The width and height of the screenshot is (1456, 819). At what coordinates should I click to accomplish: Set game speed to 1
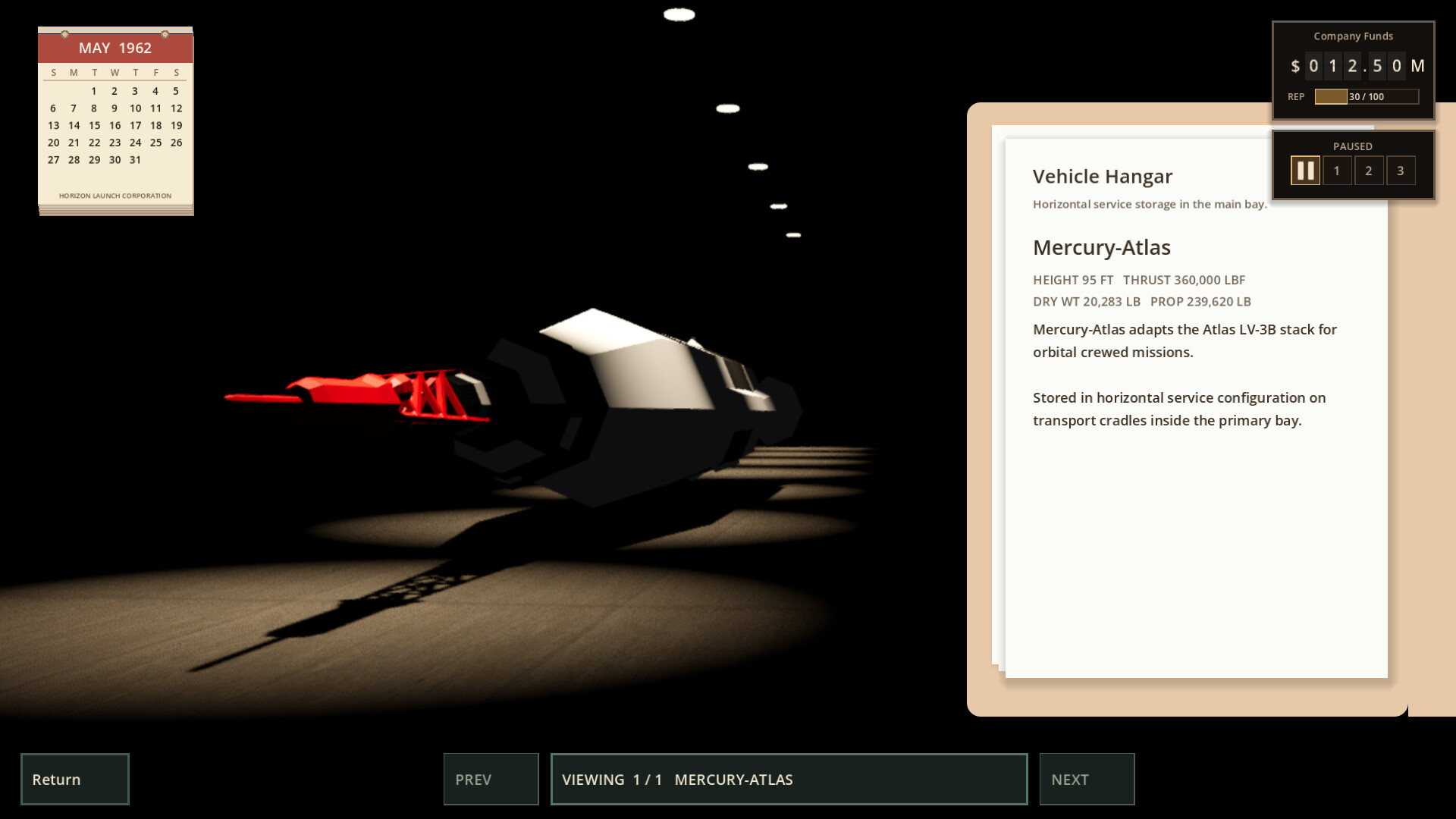pos(1337,171)
